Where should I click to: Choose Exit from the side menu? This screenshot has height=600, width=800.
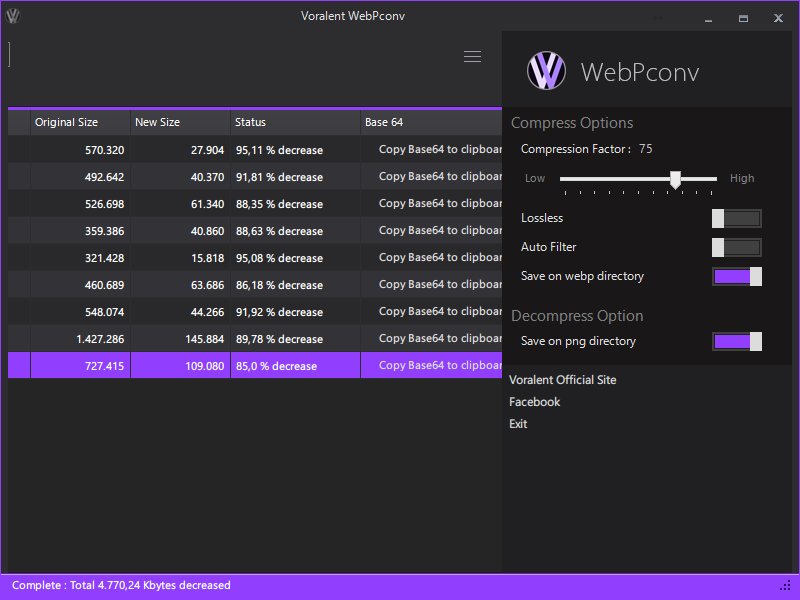pyautogui.click(x=518, y=424)
